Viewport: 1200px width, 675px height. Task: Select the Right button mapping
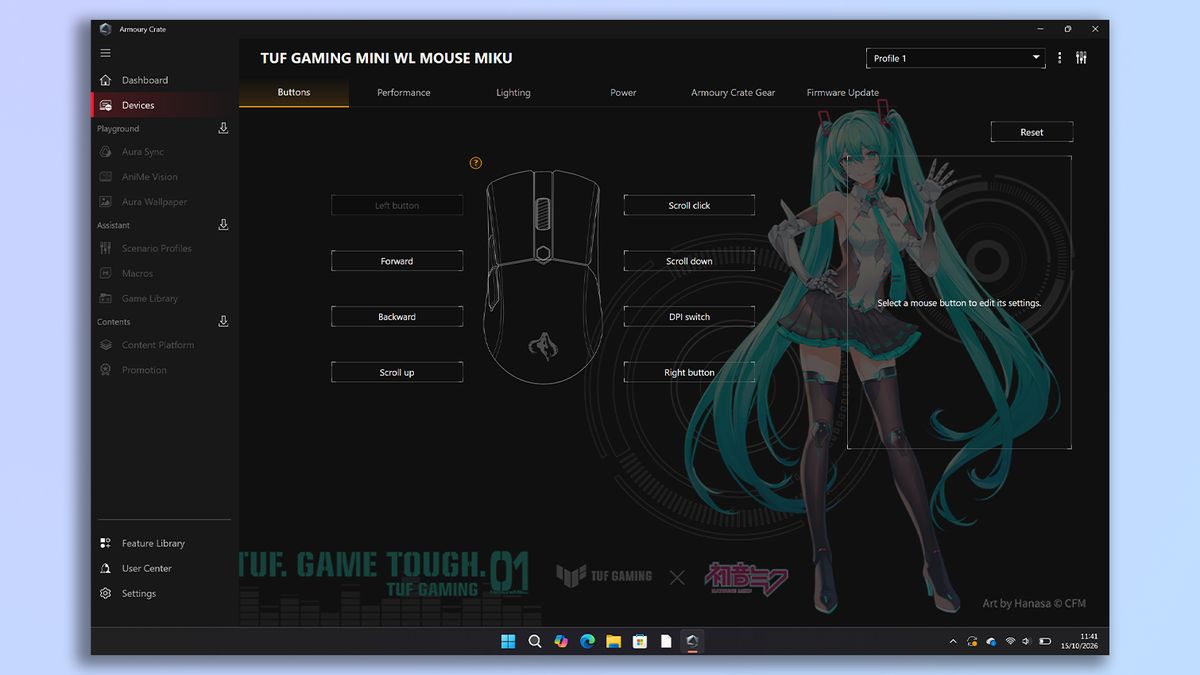pyautogui.click(x=689, y=373)
